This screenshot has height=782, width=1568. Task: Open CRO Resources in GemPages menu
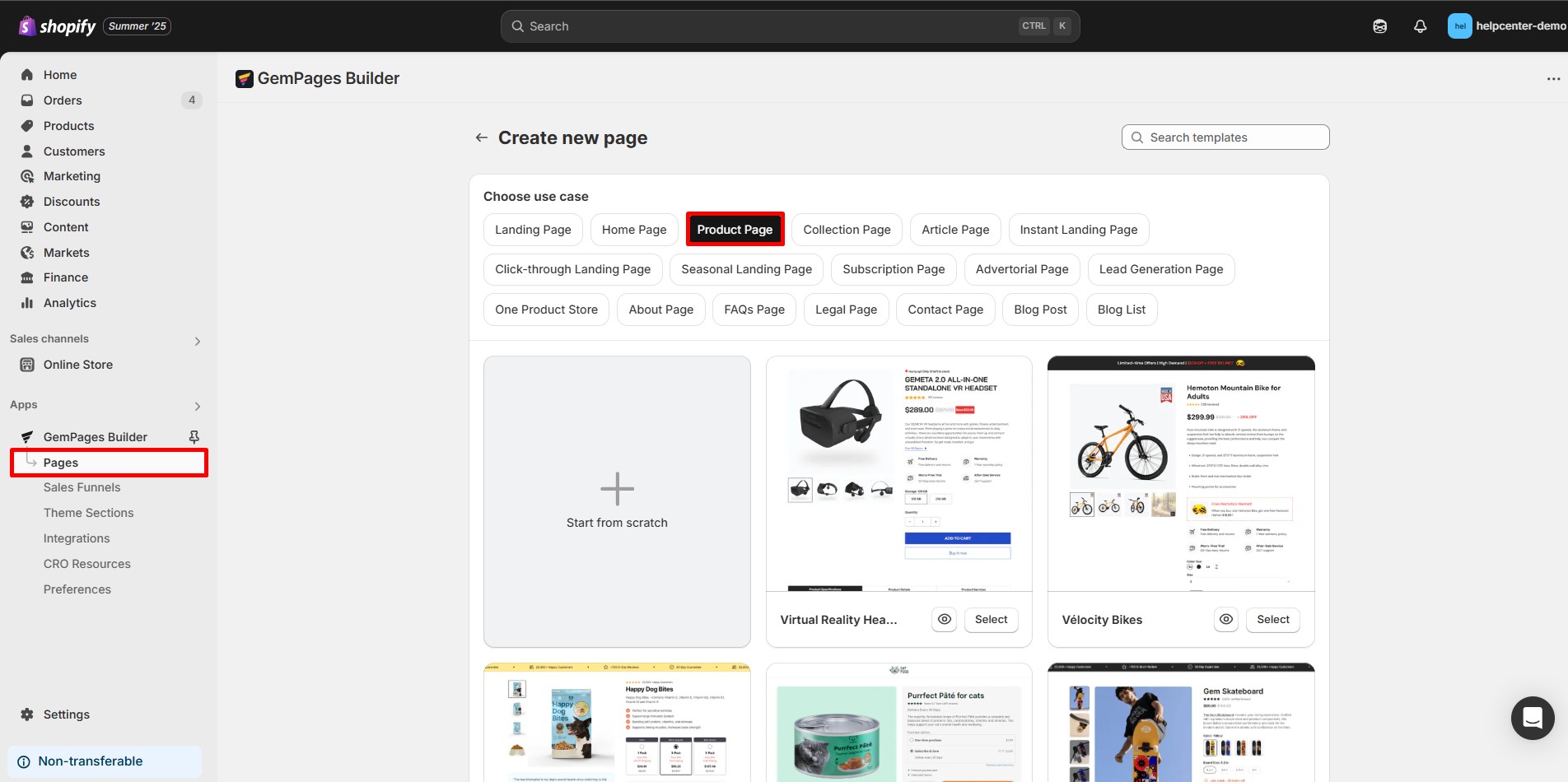(87, 563)
